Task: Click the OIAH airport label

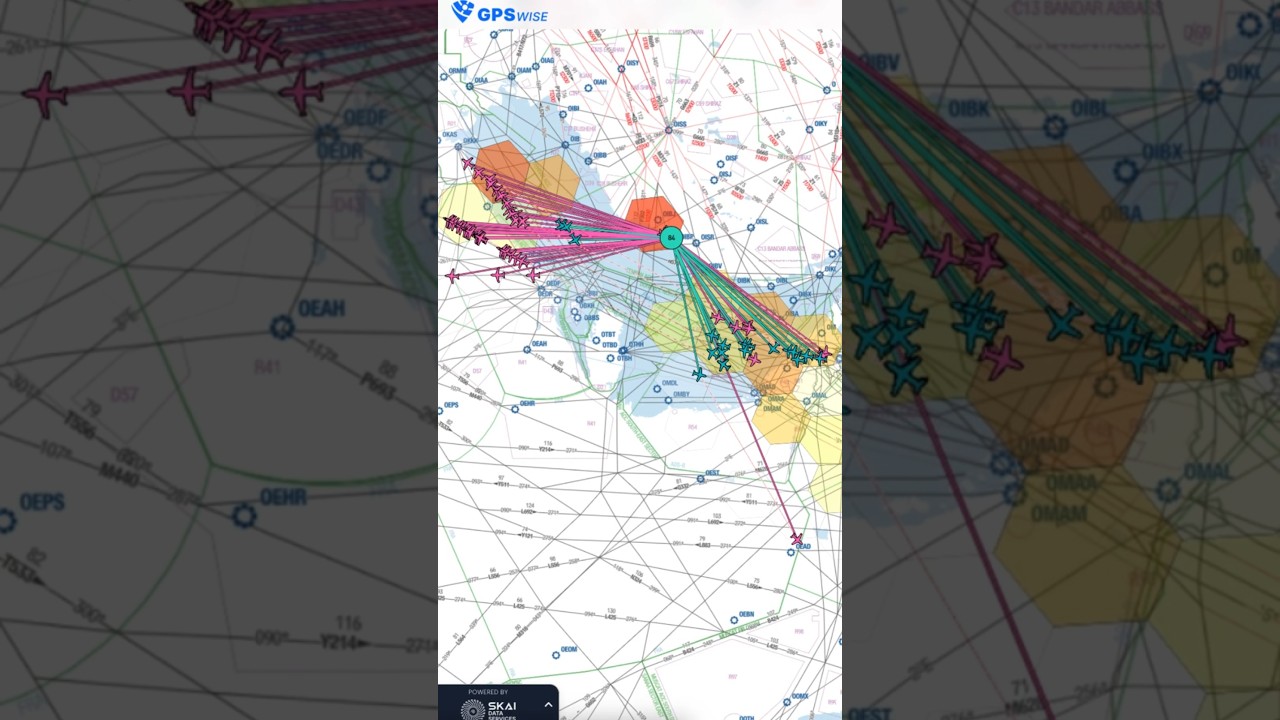Action: (600, 82)
